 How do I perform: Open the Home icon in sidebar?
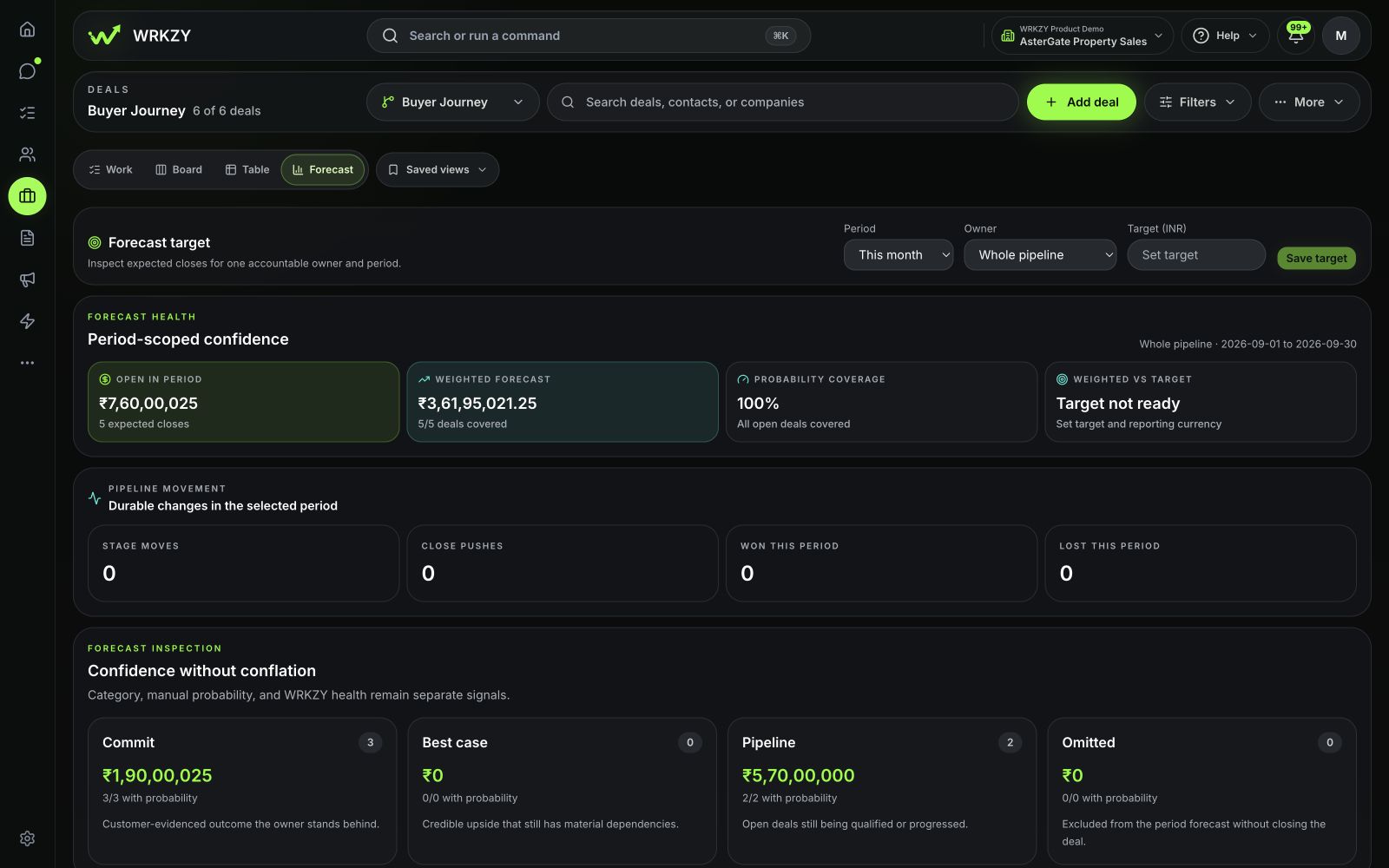pyautogui.click(x=27, y=30)
